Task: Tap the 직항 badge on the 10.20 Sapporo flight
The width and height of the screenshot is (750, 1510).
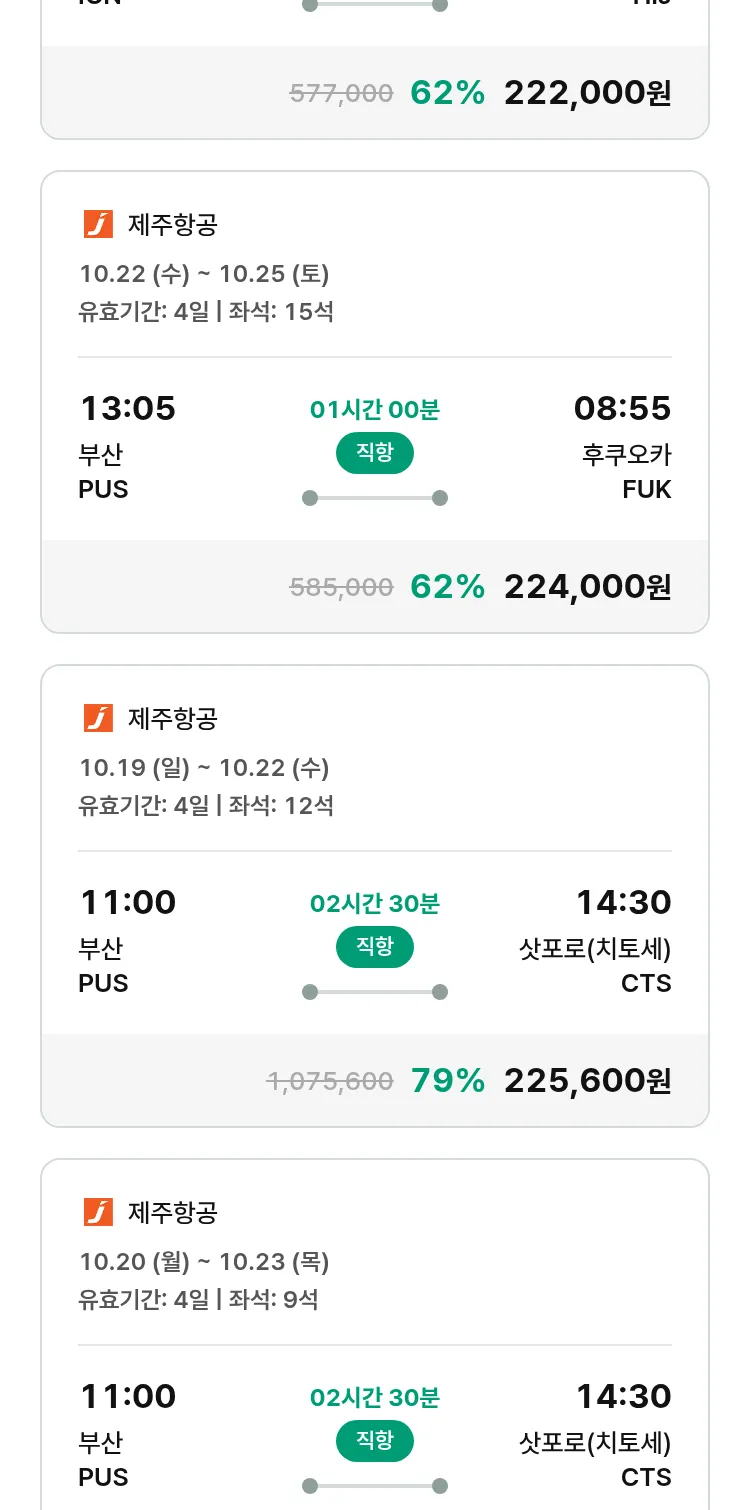Action: coord(374,1441)
